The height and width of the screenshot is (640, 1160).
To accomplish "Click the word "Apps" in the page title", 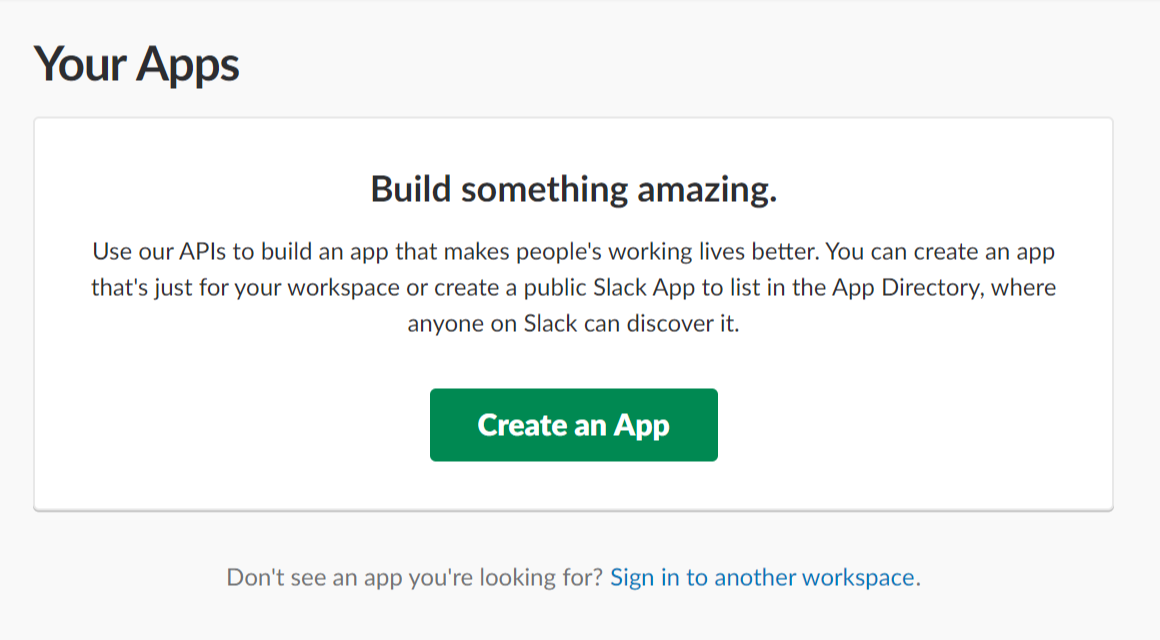I will [189, 64].
